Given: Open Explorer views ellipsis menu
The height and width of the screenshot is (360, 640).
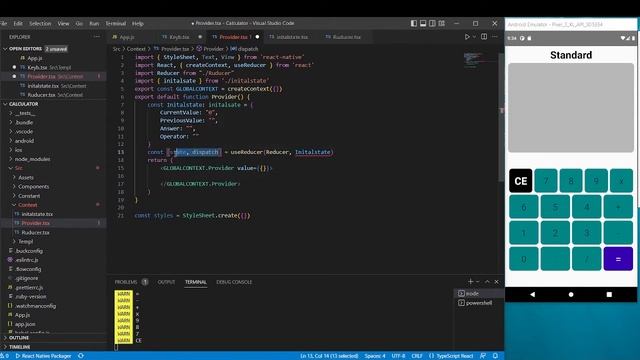Looking at the screenshot, I should pyautogui.click(x=97, y=37).
